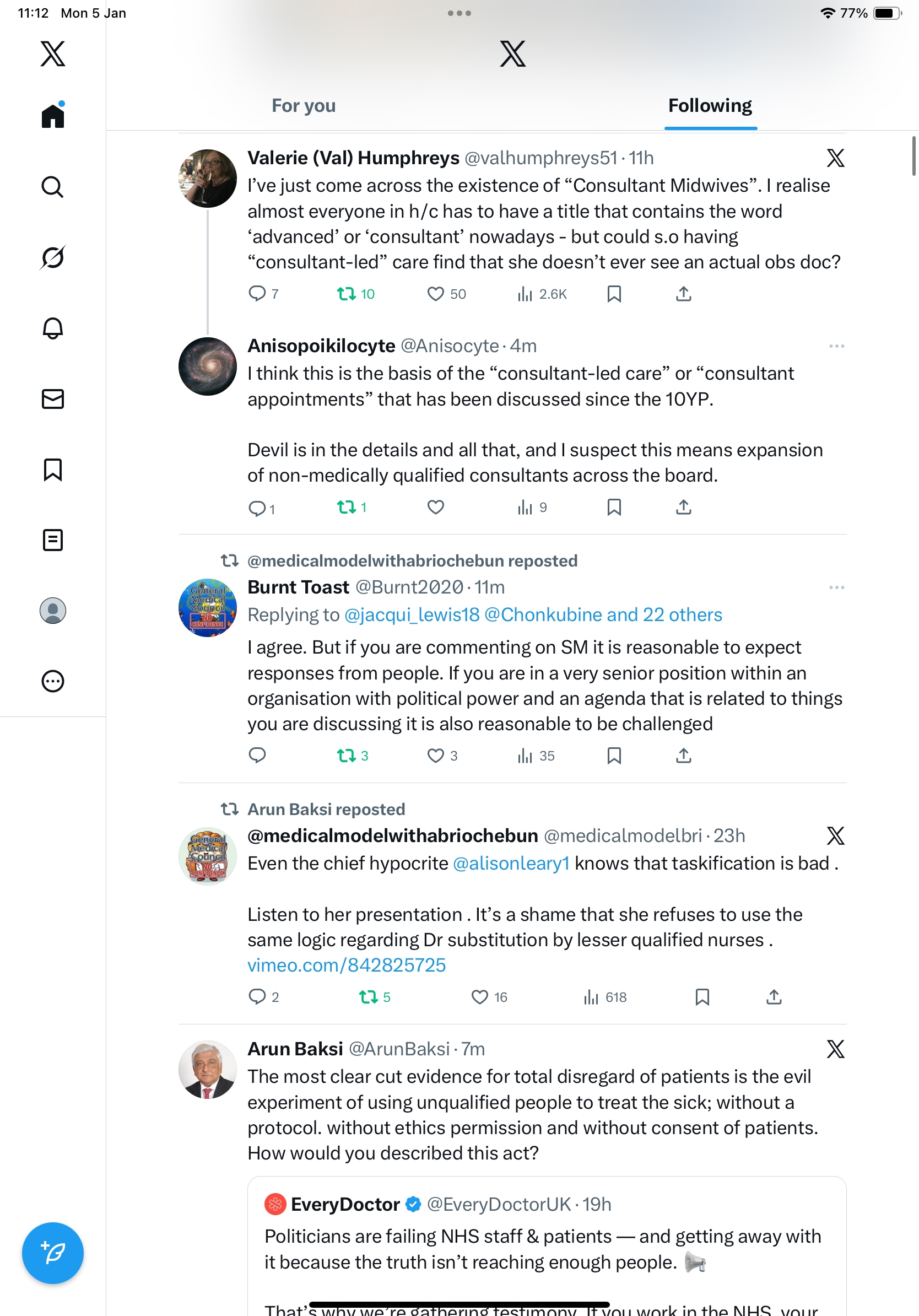
Task: Open more options on Anisopoikilocyte's post
Action: coord(836,346)
